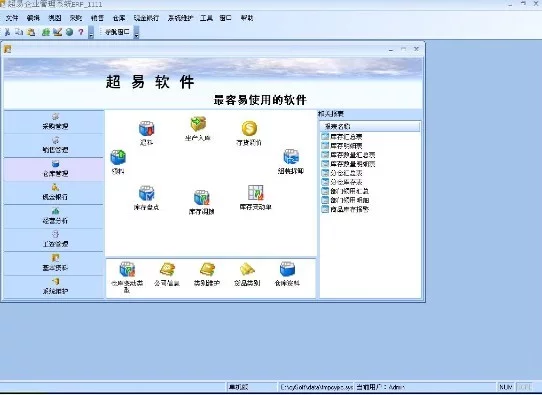Open the 部门领用明细 report
Screen dimensions: 542x395
click(349, 200)
